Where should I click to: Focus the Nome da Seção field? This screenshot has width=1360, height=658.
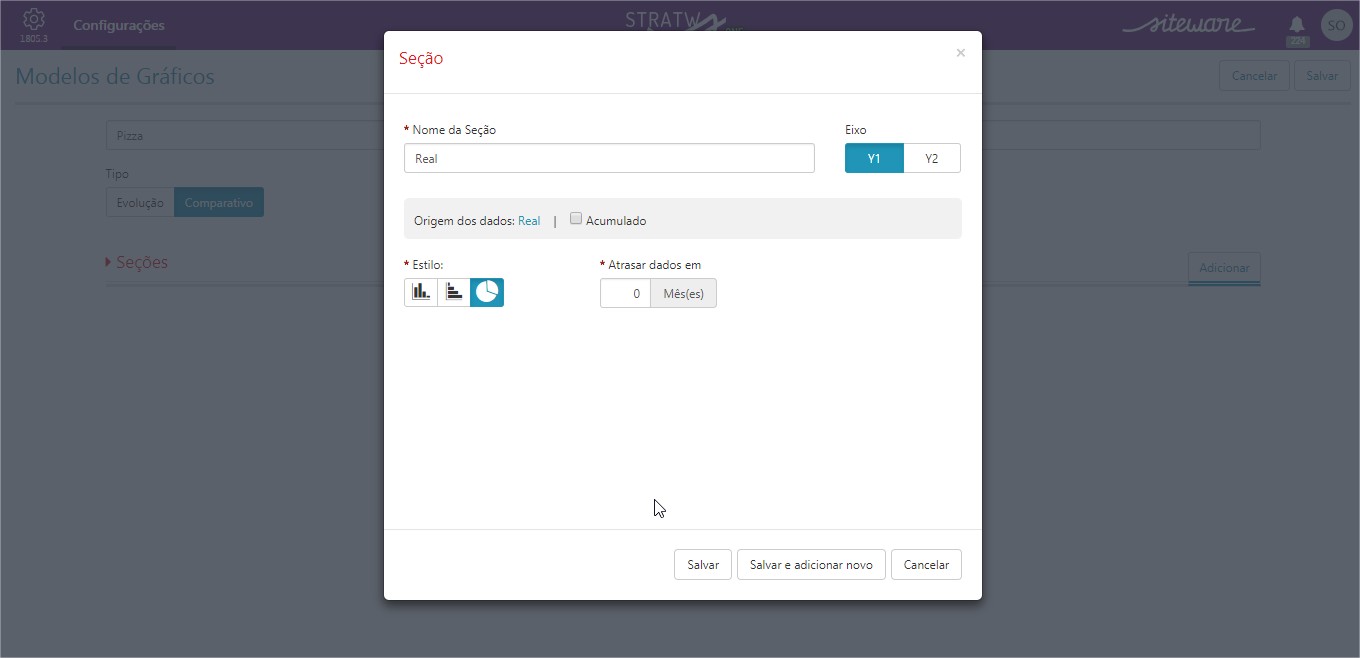click(609, 158)
